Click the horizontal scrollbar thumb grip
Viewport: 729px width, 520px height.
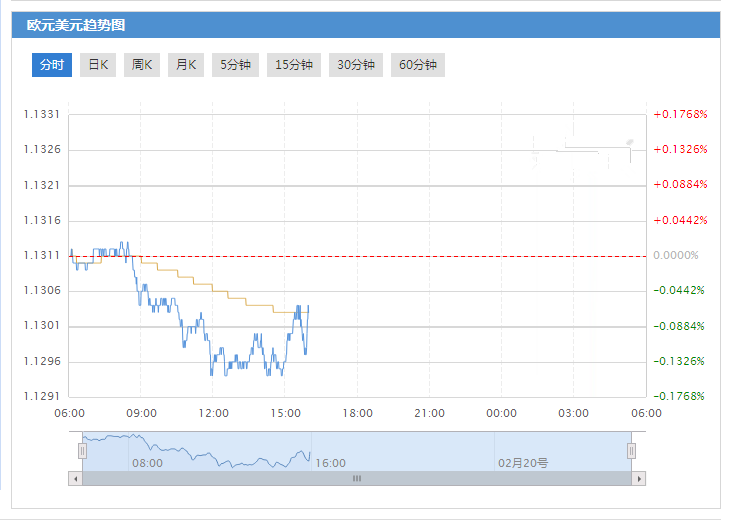point(357,479)
